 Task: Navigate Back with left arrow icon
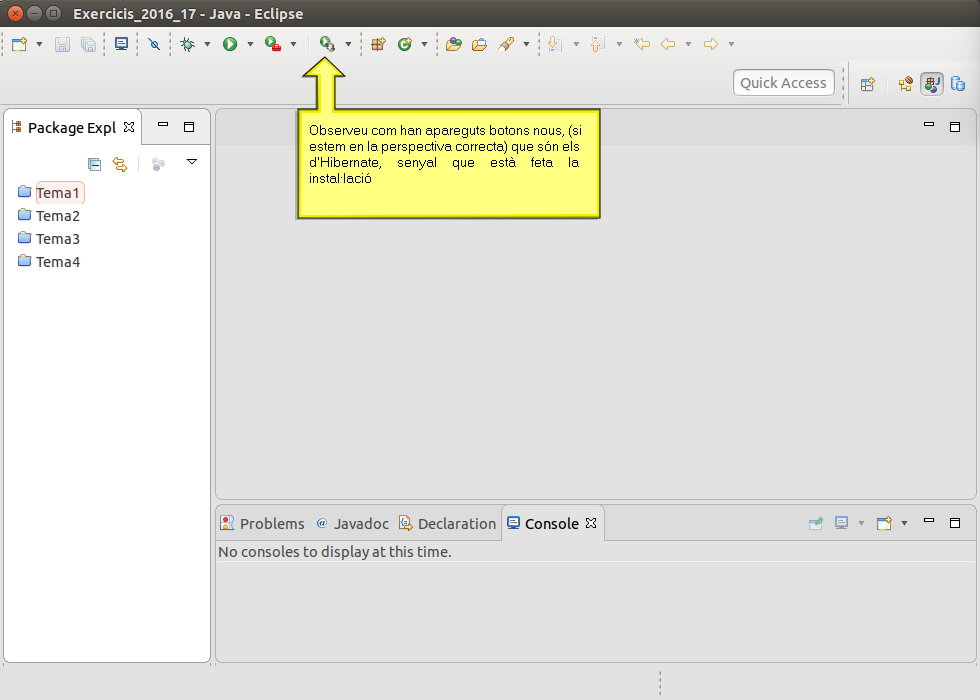coord(668,44)
